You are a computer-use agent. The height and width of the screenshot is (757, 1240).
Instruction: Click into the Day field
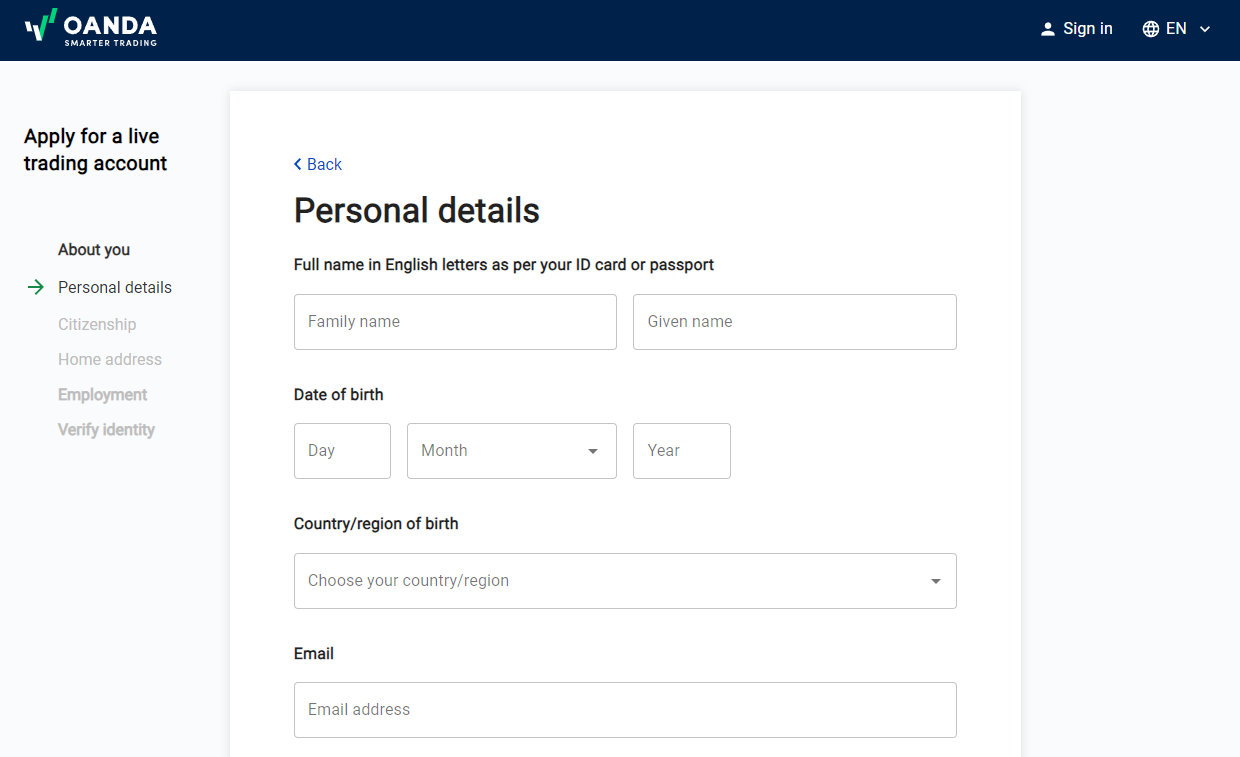coord(342,451)
